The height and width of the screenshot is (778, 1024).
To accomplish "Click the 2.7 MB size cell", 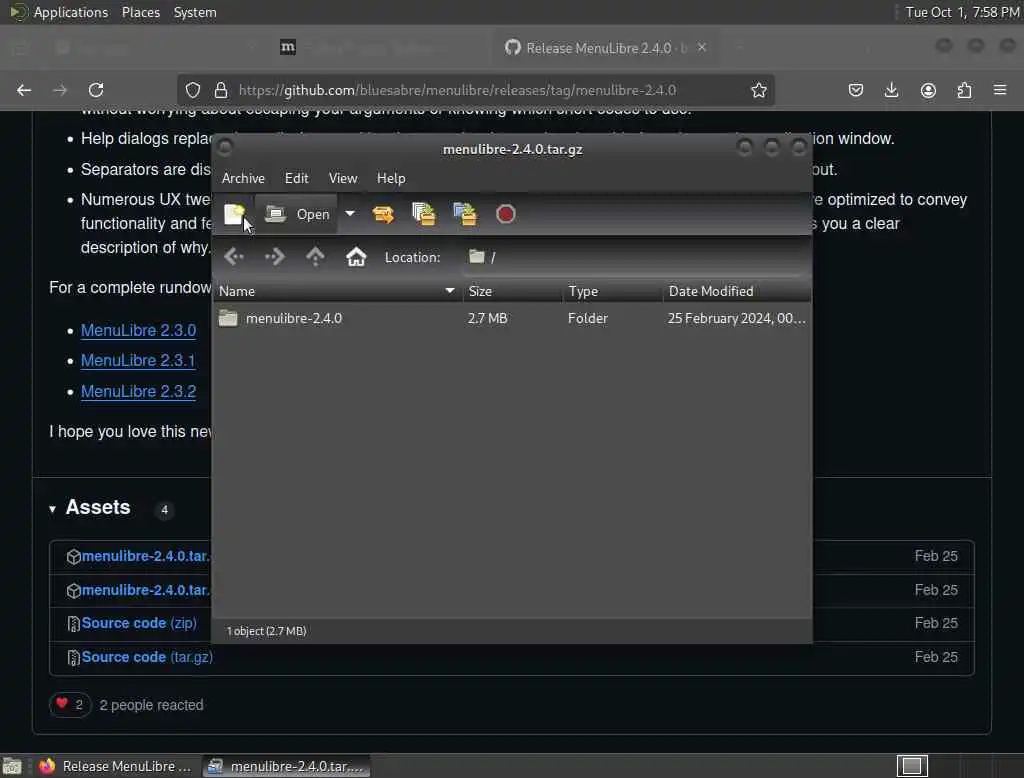I will click(x=487, y=319).
